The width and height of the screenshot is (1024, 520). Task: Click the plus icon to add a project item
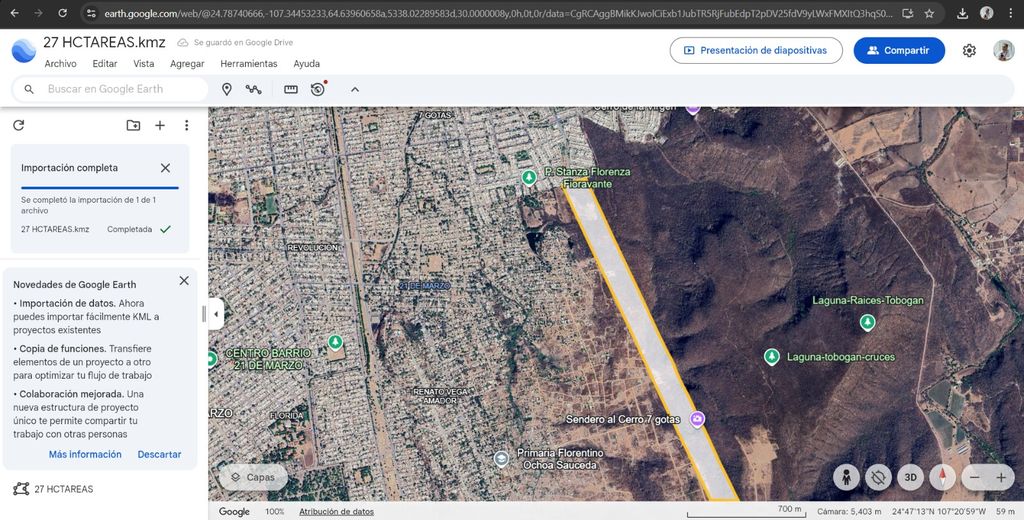(160, 125)
